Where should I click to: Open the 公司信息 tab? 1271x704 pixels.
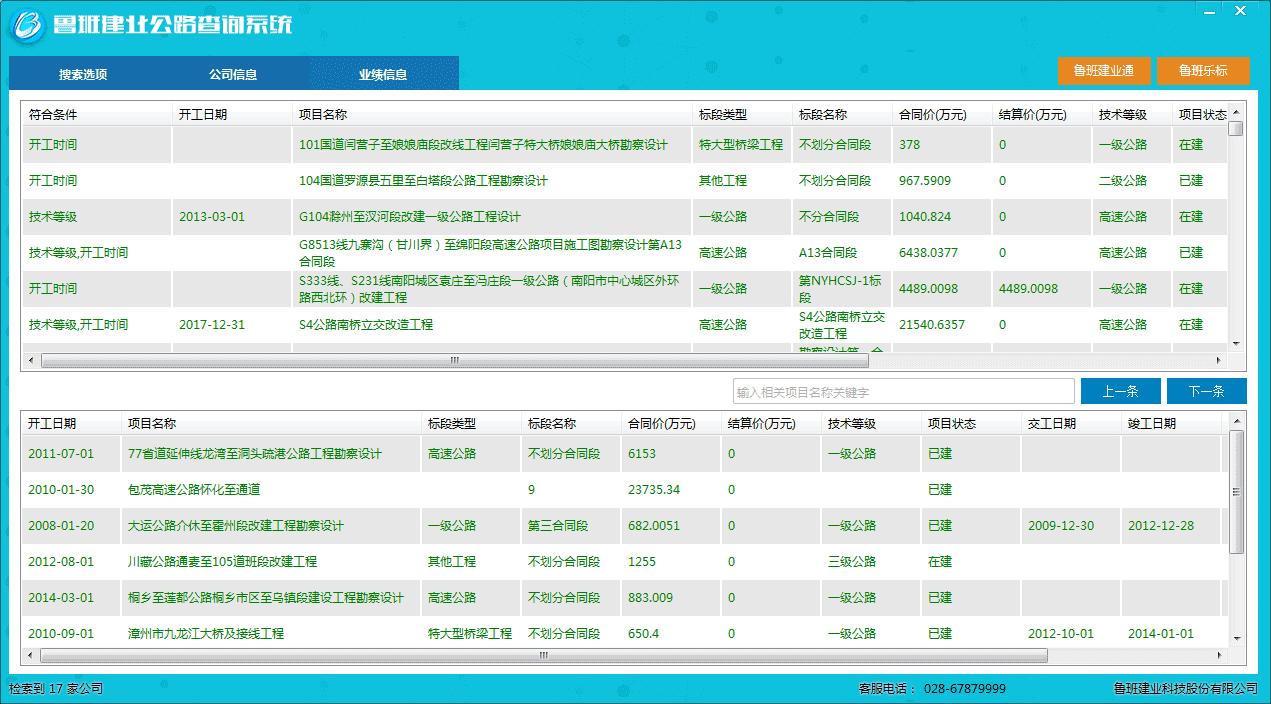[233, 74]
